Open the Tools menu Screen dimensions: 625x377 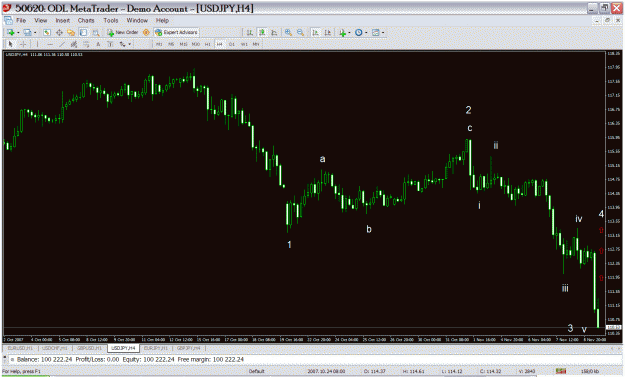[110, 20]
